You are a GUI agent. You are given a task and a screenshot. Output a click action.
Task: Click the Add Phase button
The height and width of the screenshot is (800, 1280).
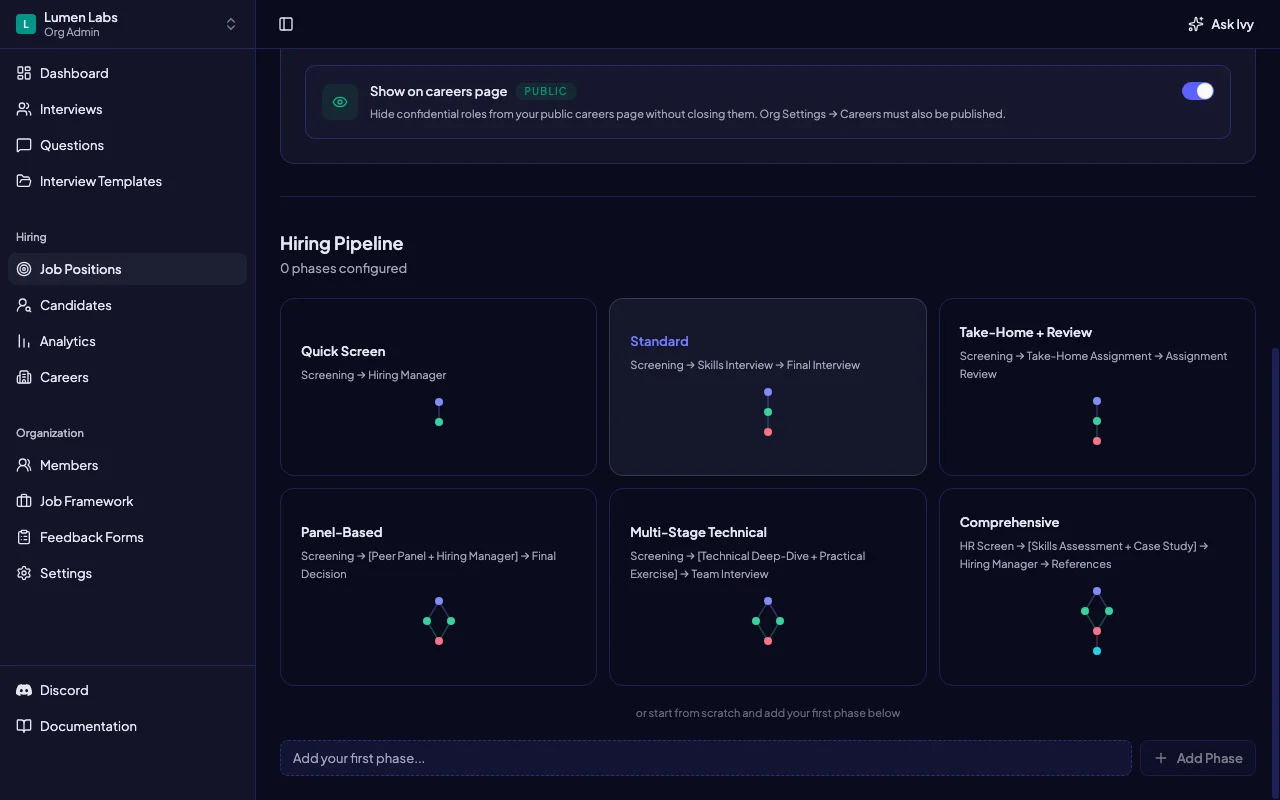click(1198, 758)
